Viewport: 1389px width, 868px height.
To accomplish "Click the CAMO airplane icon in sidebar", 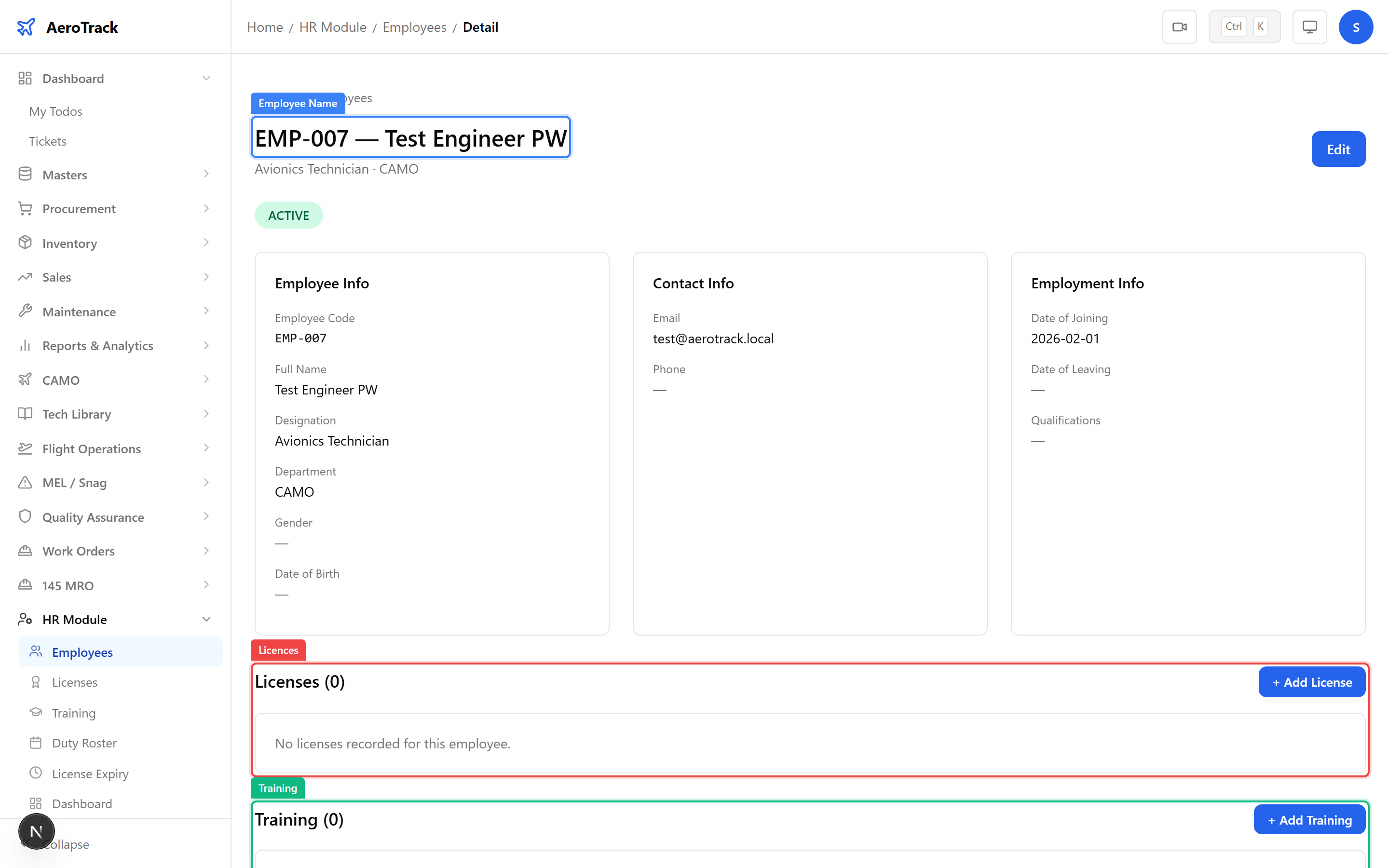I will 25,380.
